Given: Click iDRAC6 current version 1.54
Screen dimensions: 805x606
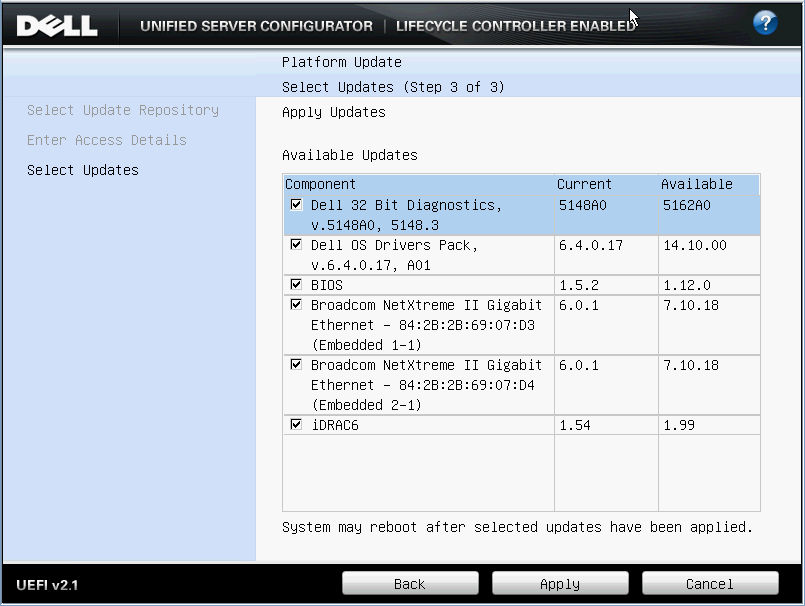Looking at the screenshot, I should [x=574, y=425].
